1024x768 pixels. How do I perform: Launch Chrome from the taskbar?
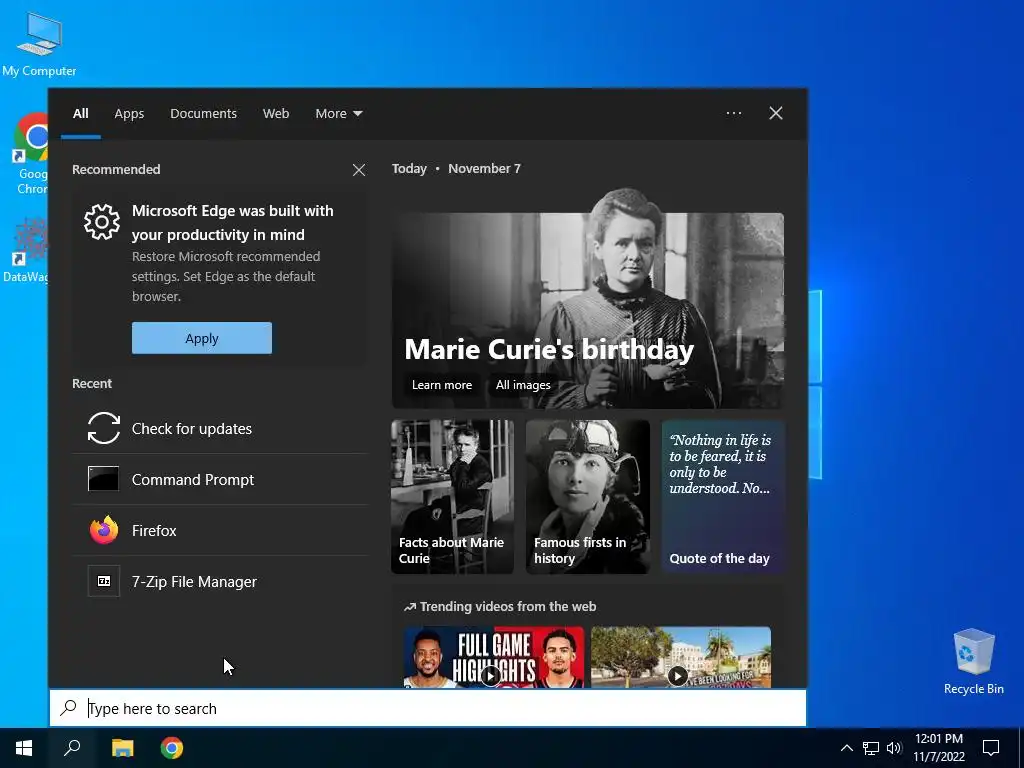pyautogui.click(x=172, y=748)
